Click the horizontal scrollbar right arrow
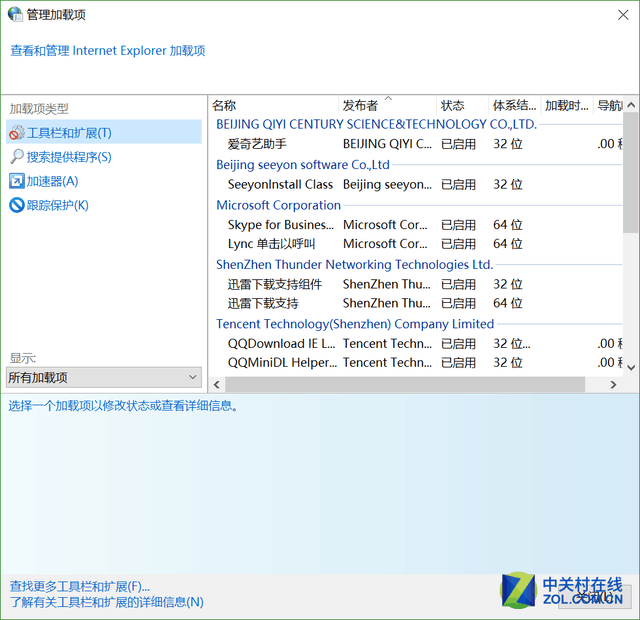The image size is (640, 620). 613,384
